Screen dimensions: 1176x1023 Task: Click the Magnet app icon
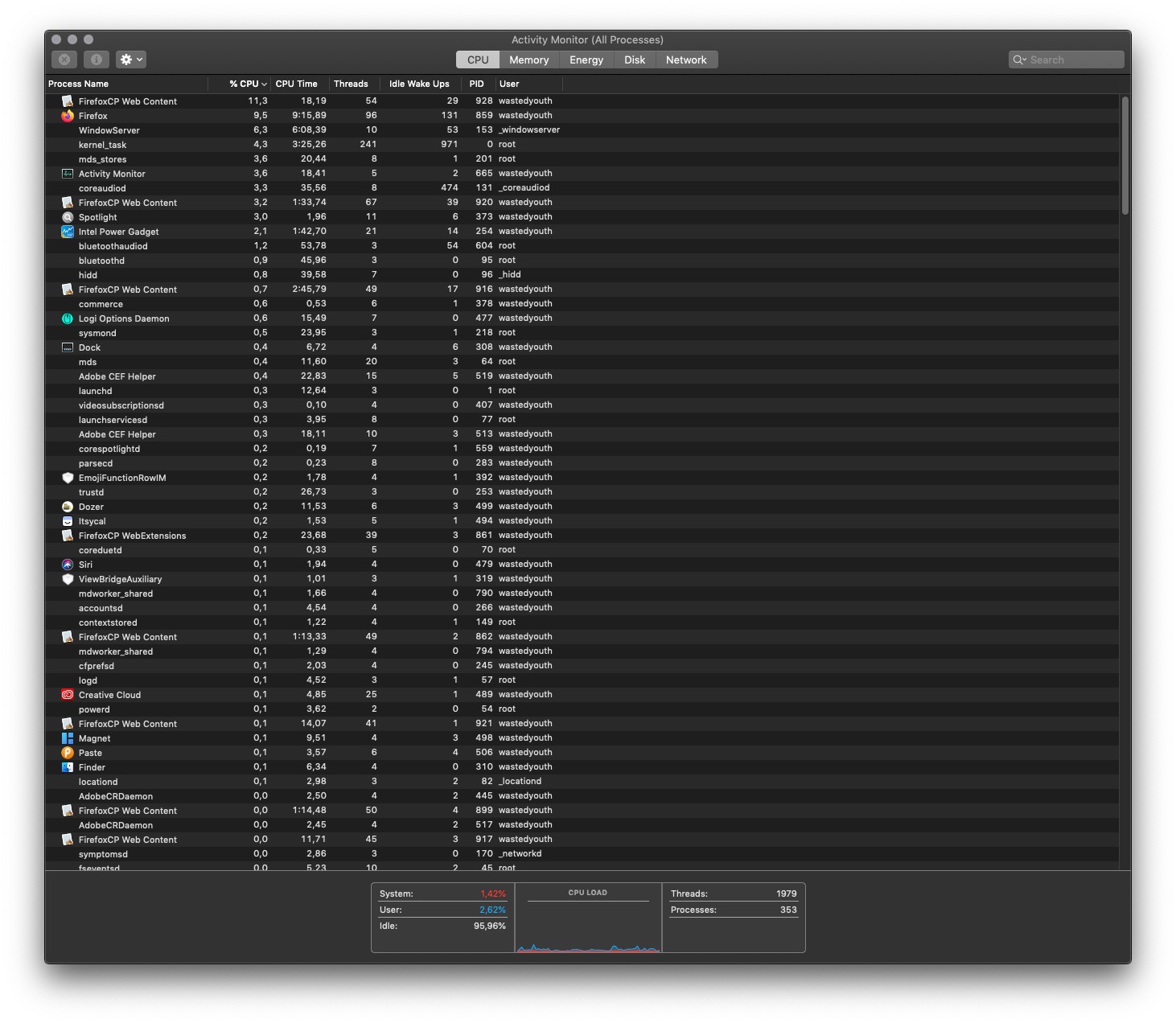[x=68, y=738]
